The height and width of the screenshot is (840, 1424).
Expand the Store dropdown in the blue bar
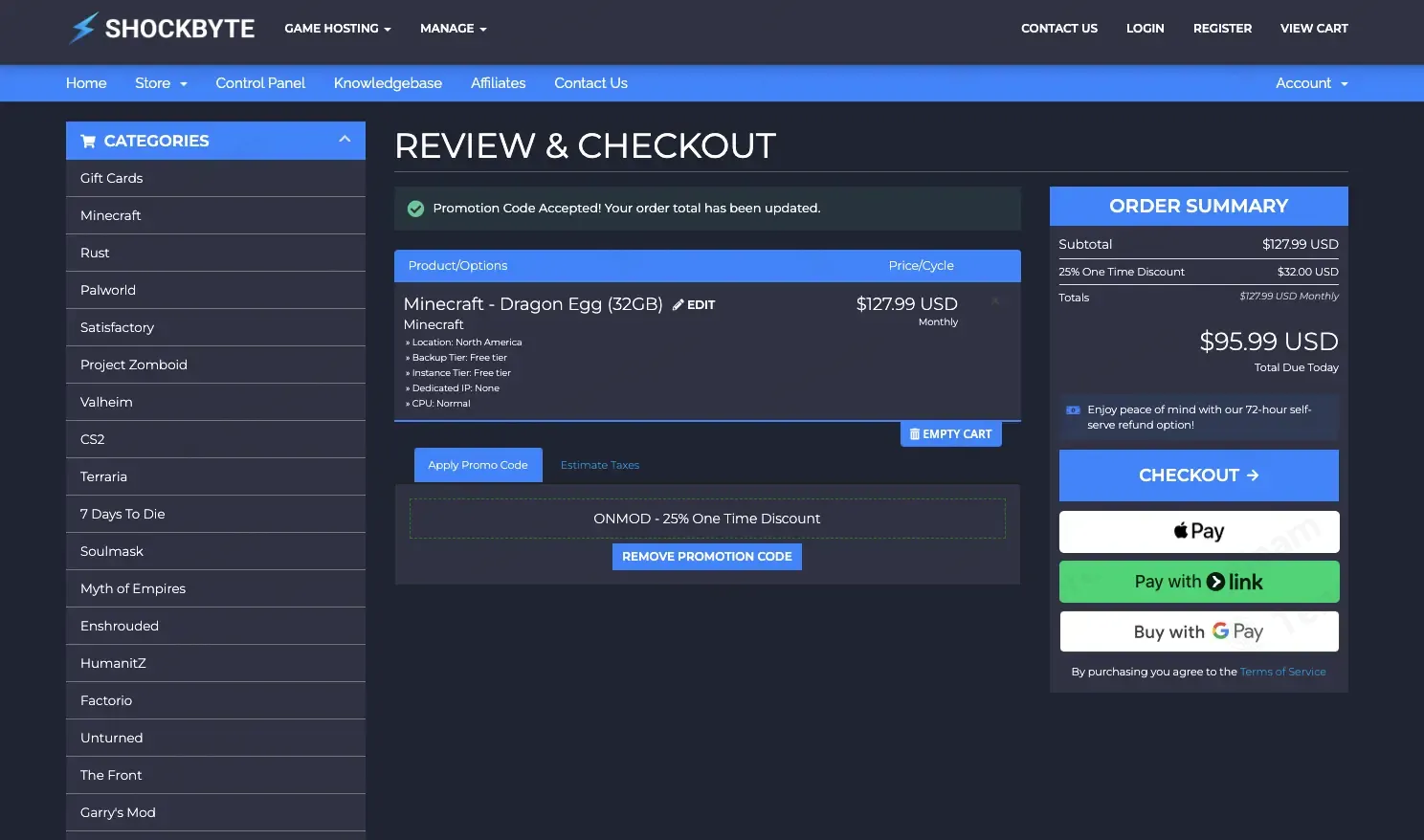[x=161, y=83]
